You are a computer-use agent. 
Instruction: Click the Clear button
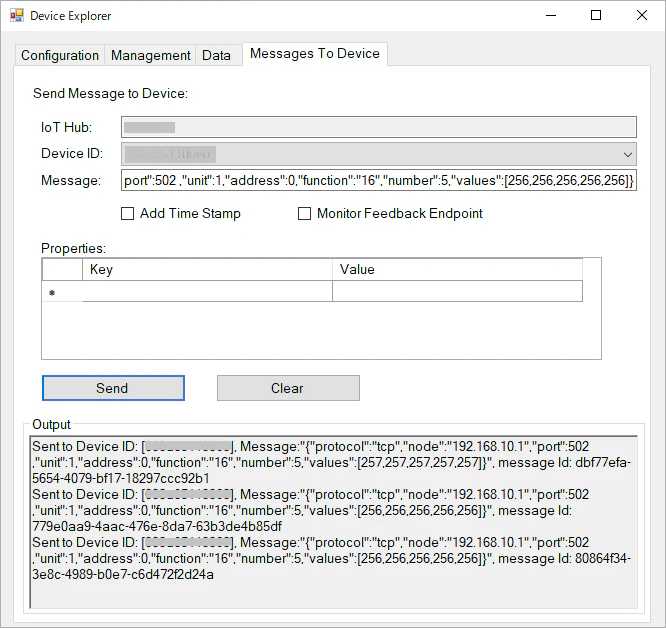click(x=288, y=388)
